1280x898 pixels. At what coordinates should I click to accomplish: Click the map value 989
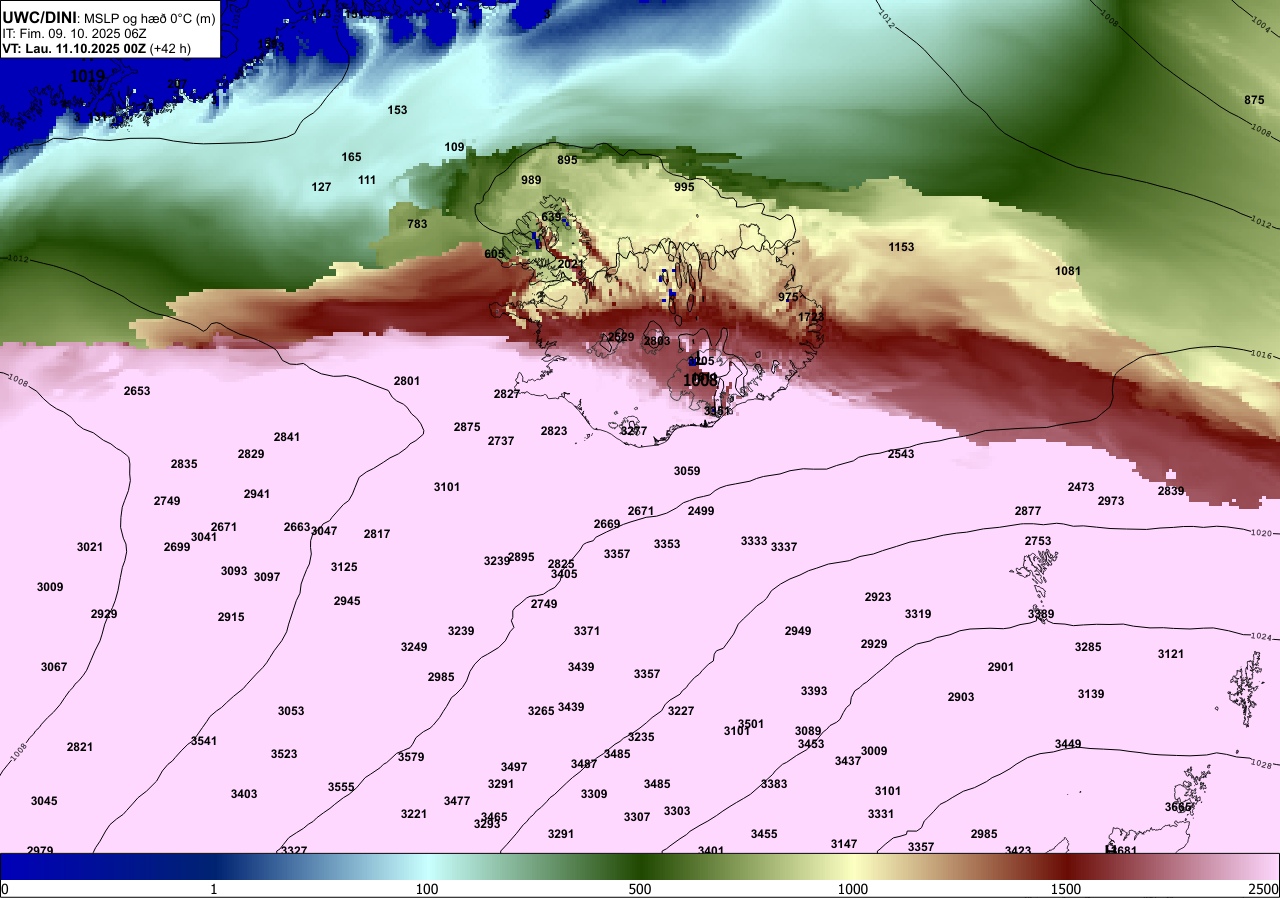click(x=531, y=180)
